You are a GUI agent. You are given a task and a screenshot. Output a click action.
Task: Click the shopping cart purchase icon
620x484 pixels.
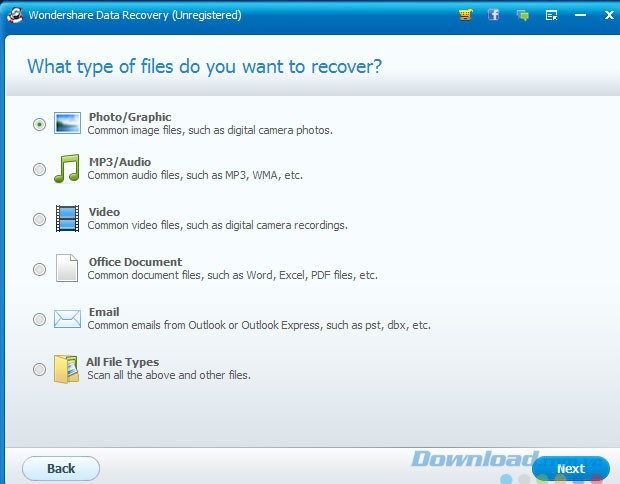coord(465,15)
